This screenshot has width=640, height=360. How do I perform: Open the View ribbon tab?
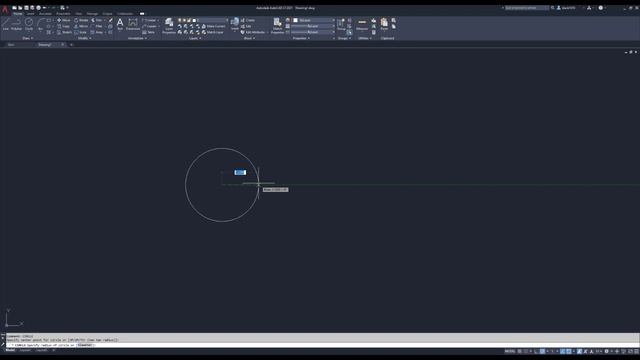coord(78,13)
